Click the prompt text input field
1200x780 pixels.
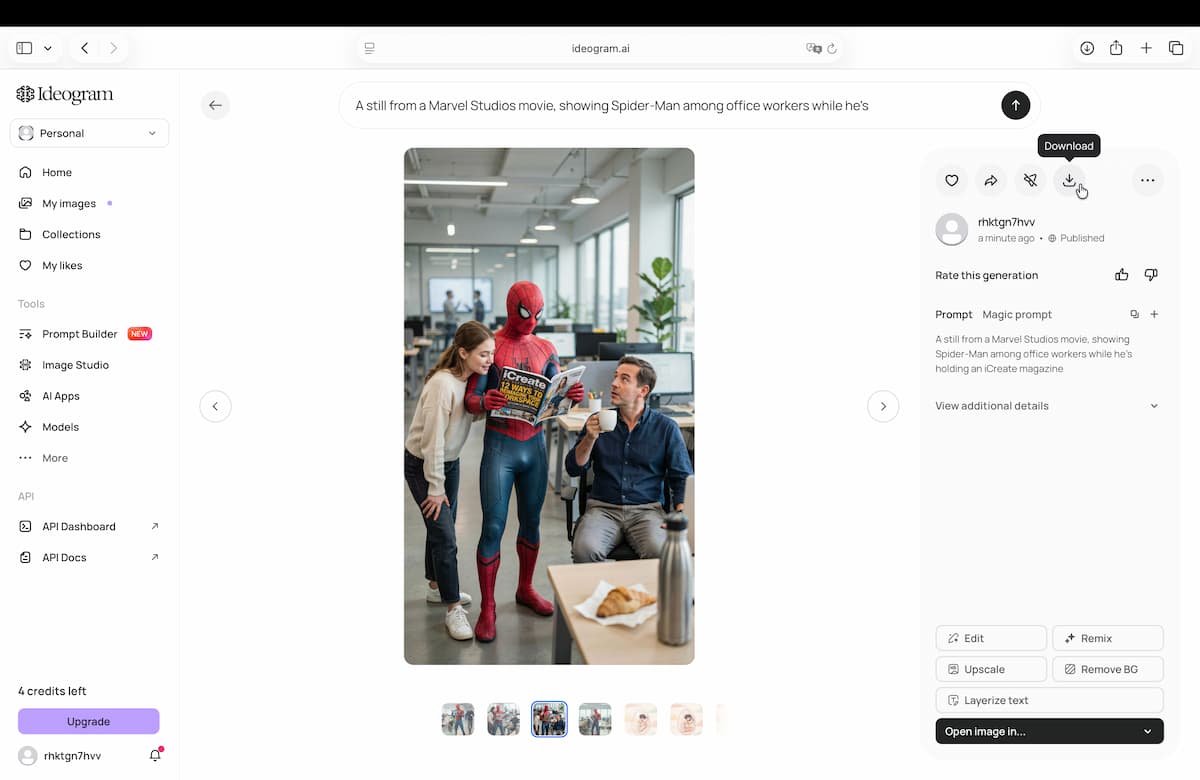click(x=672, y=105)
